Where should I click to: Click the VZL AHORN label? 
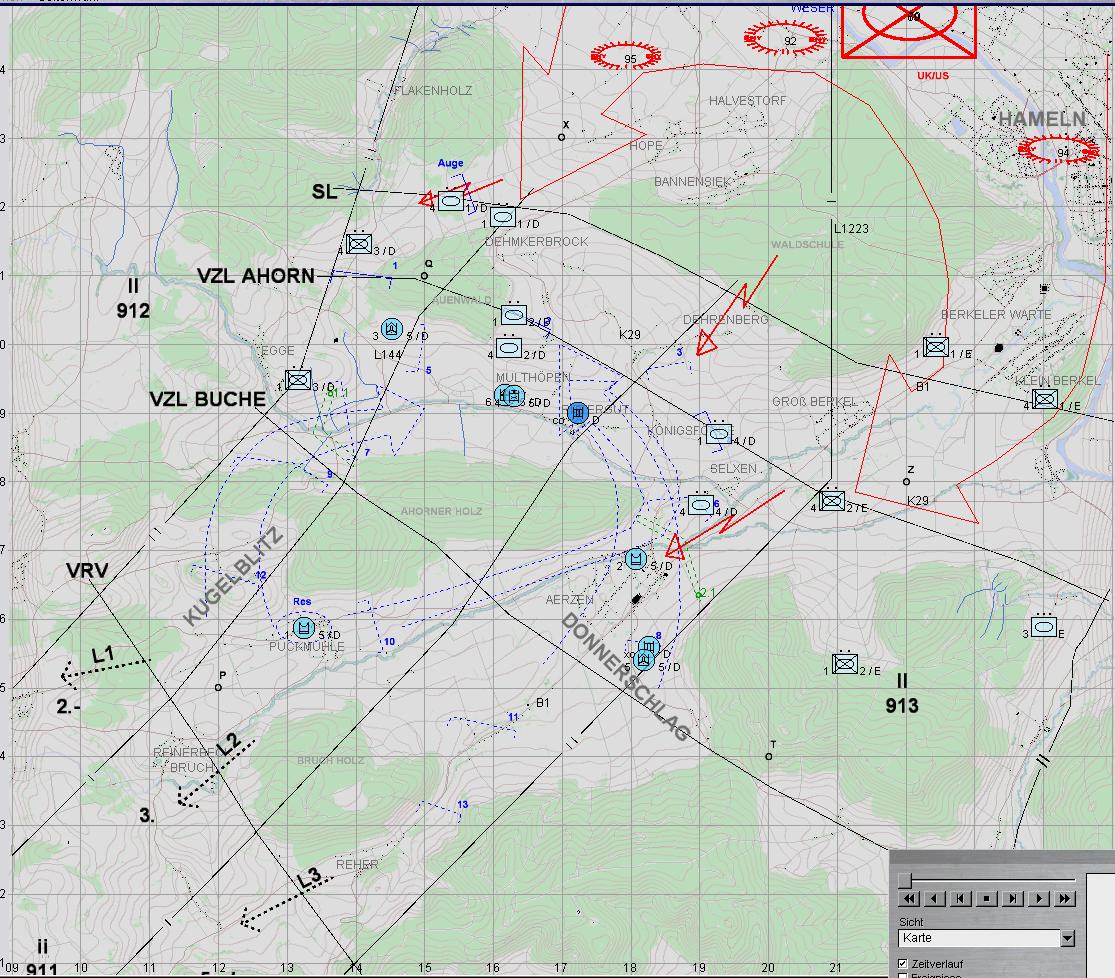click(255, 276)
